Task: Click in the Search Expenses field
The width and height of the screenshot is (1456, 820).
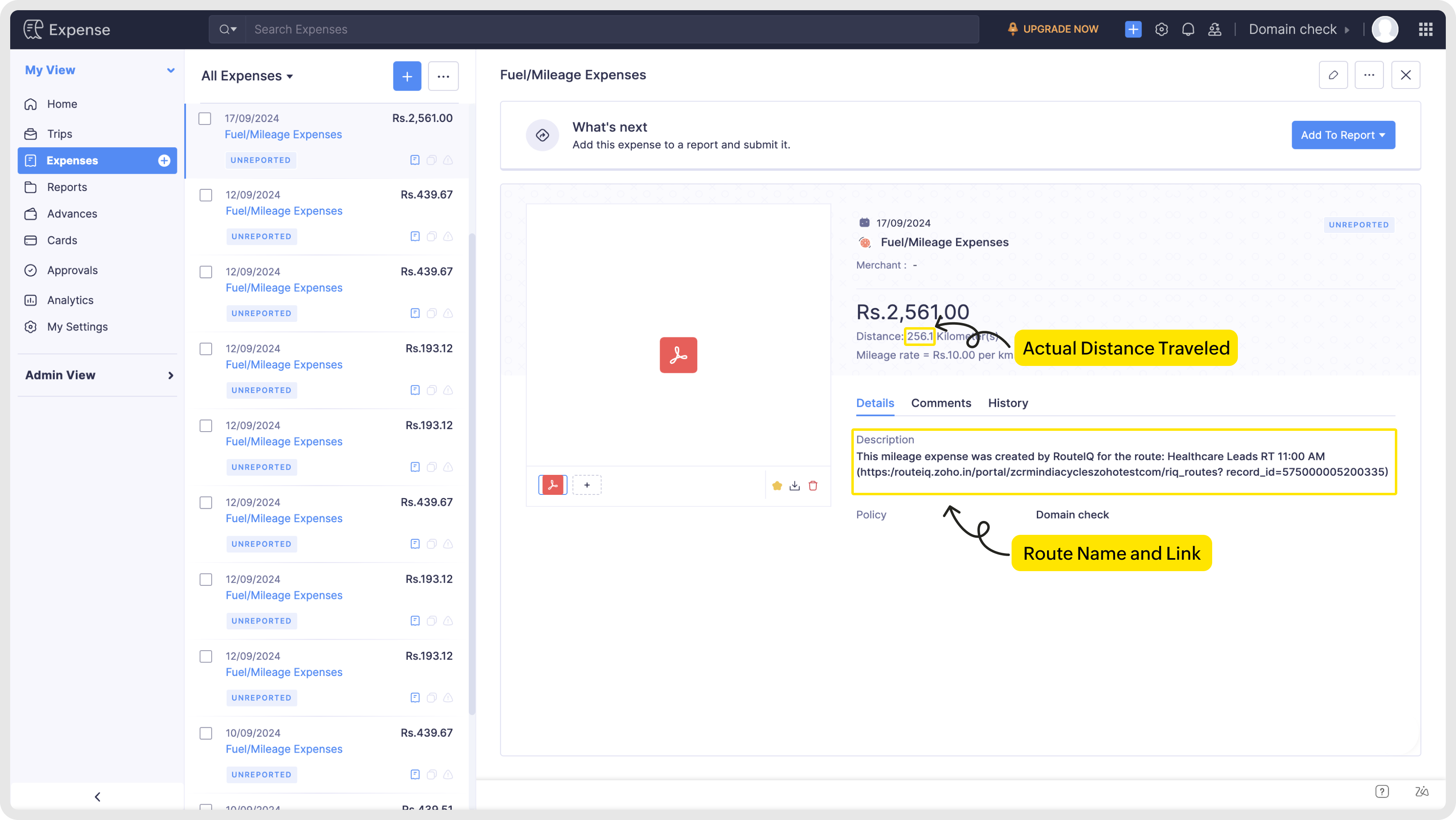Action: point(612,29)
